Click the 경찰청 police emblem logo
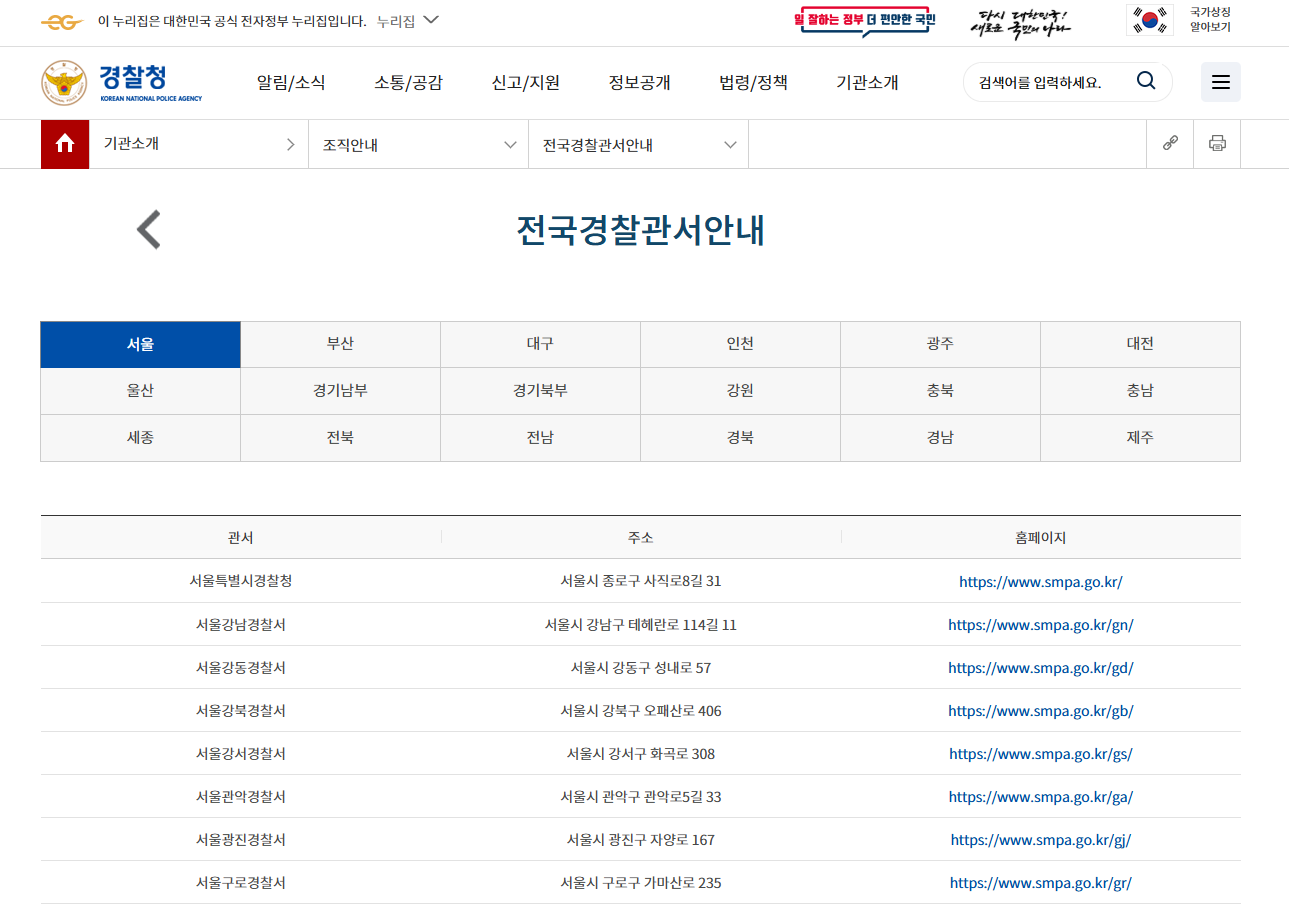 pyautogui.click(x=64, y=82)
